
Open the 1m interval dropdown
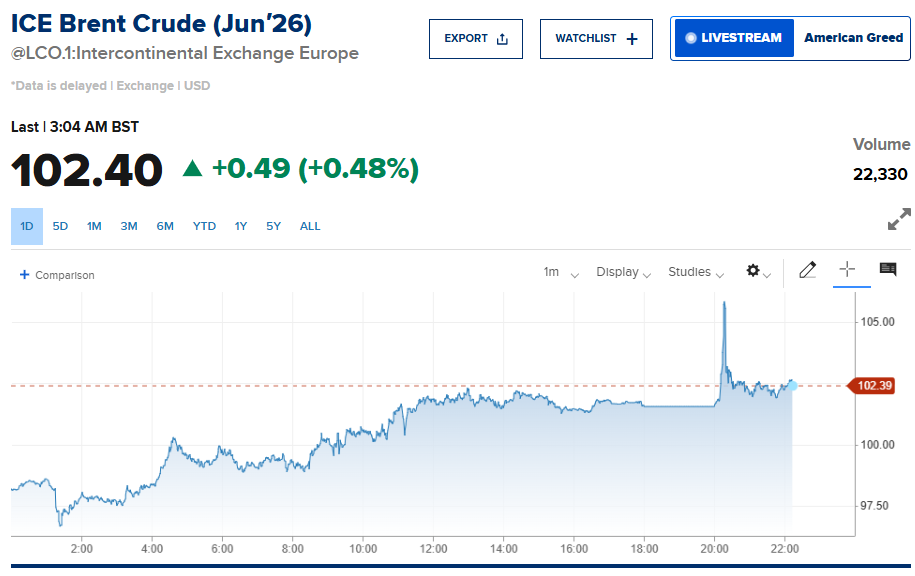point(560,272)
